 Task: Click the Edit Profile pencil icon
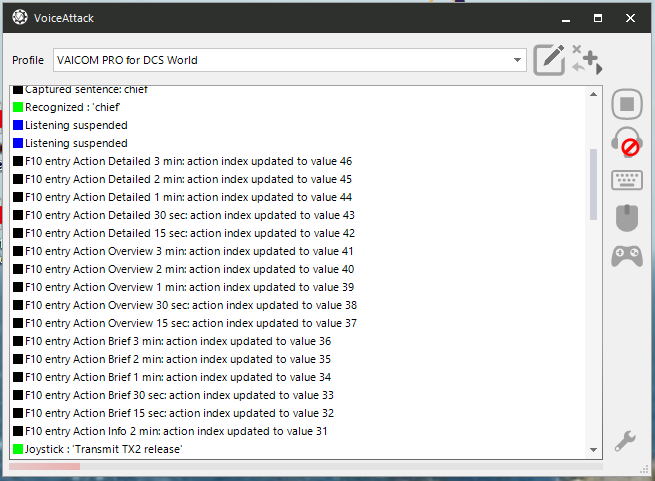[549, 60]
